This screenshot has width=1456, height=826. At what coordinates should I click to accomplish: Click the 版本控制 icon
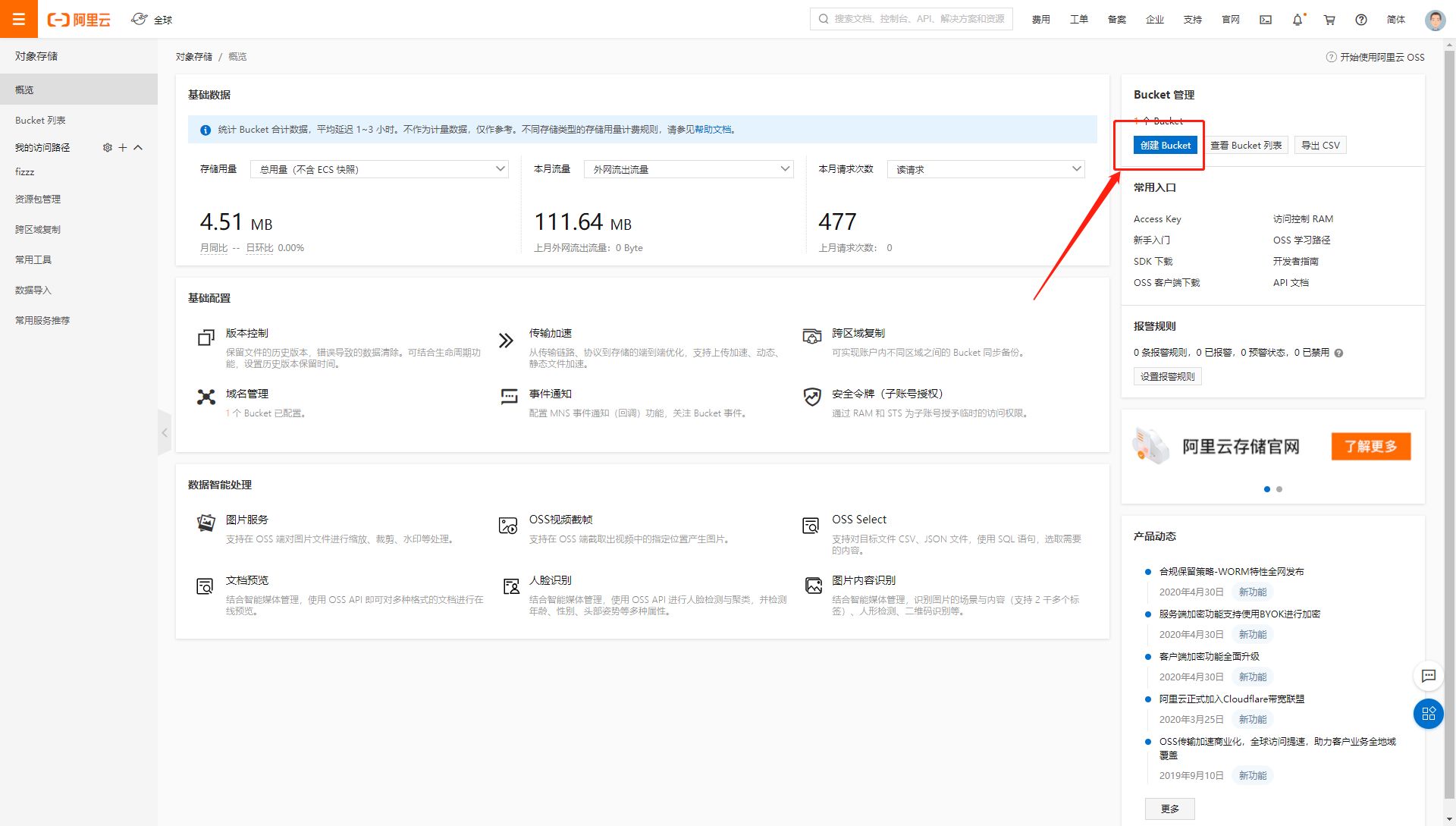click(x=206, y=338)
